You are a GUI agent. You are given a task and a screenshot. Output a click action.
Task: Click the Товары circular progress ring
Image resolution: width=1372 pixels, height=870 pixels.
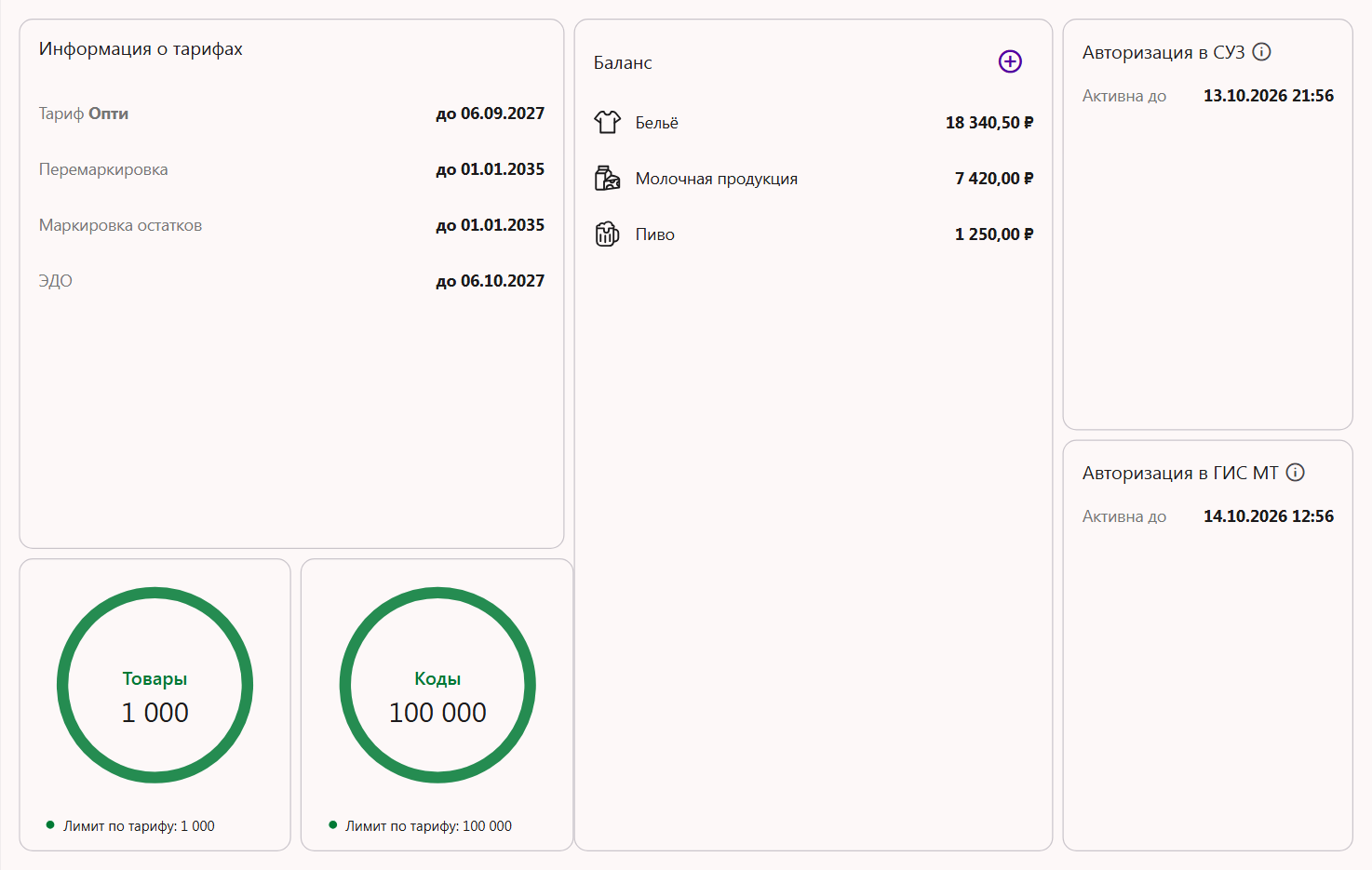tap(155, 685)
